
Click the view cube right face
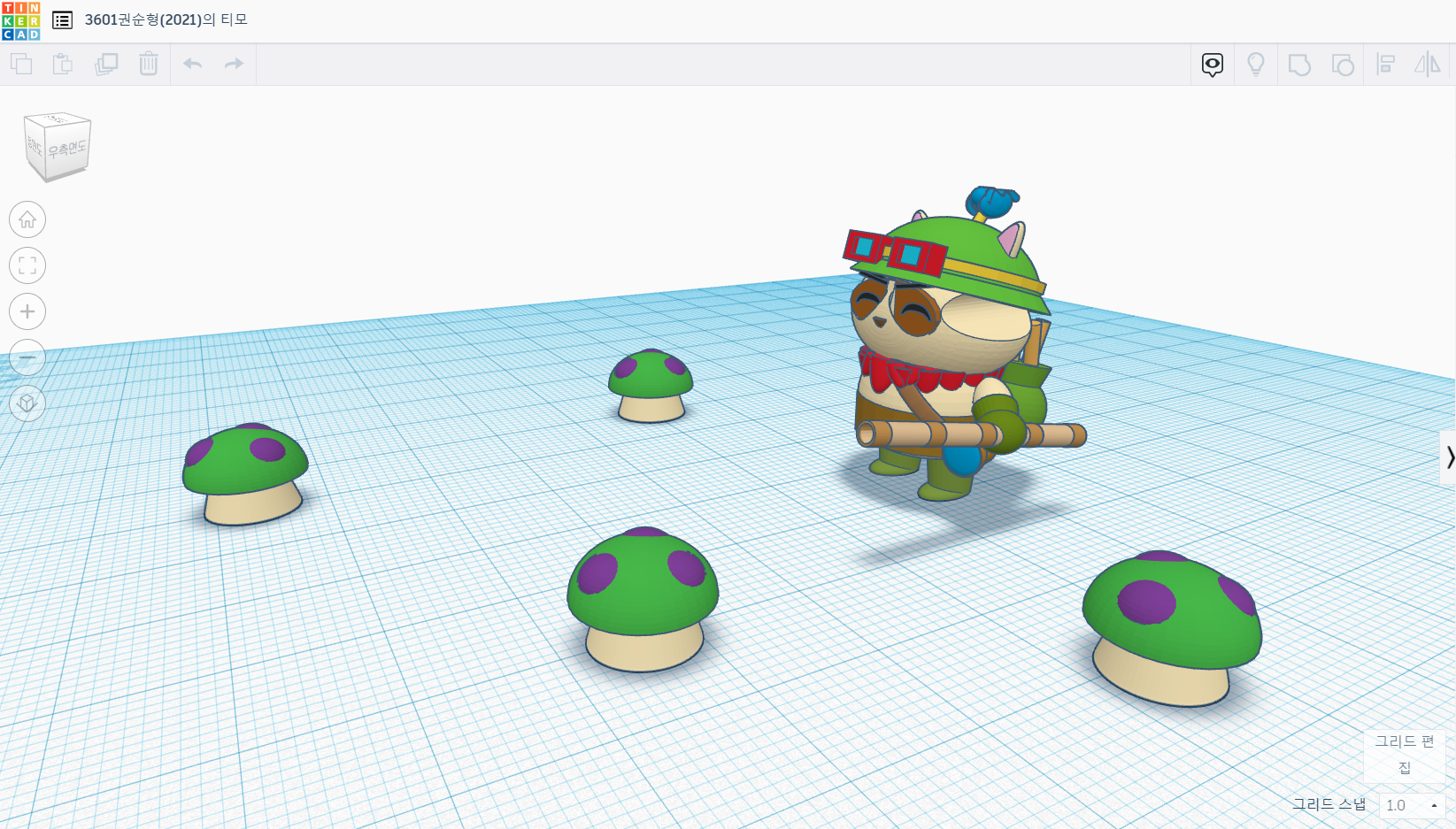pos(67,149)
